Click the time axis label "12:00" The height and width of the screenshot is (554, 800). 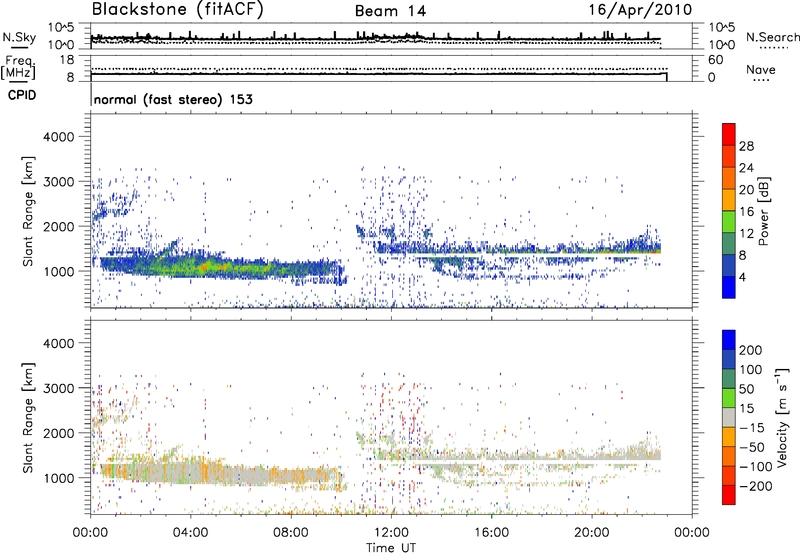(x=391, y=533)
